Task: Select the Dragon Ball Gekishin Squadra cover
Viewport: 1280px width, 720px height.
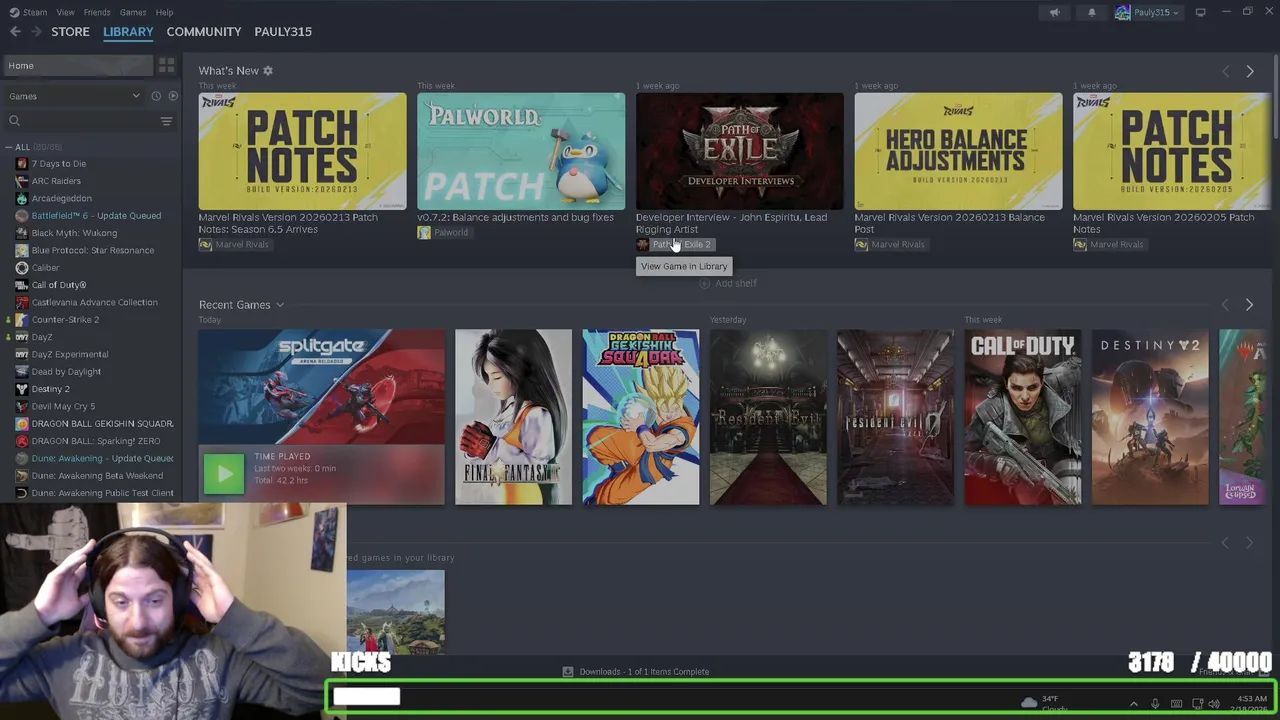Action: pos(641,417)
